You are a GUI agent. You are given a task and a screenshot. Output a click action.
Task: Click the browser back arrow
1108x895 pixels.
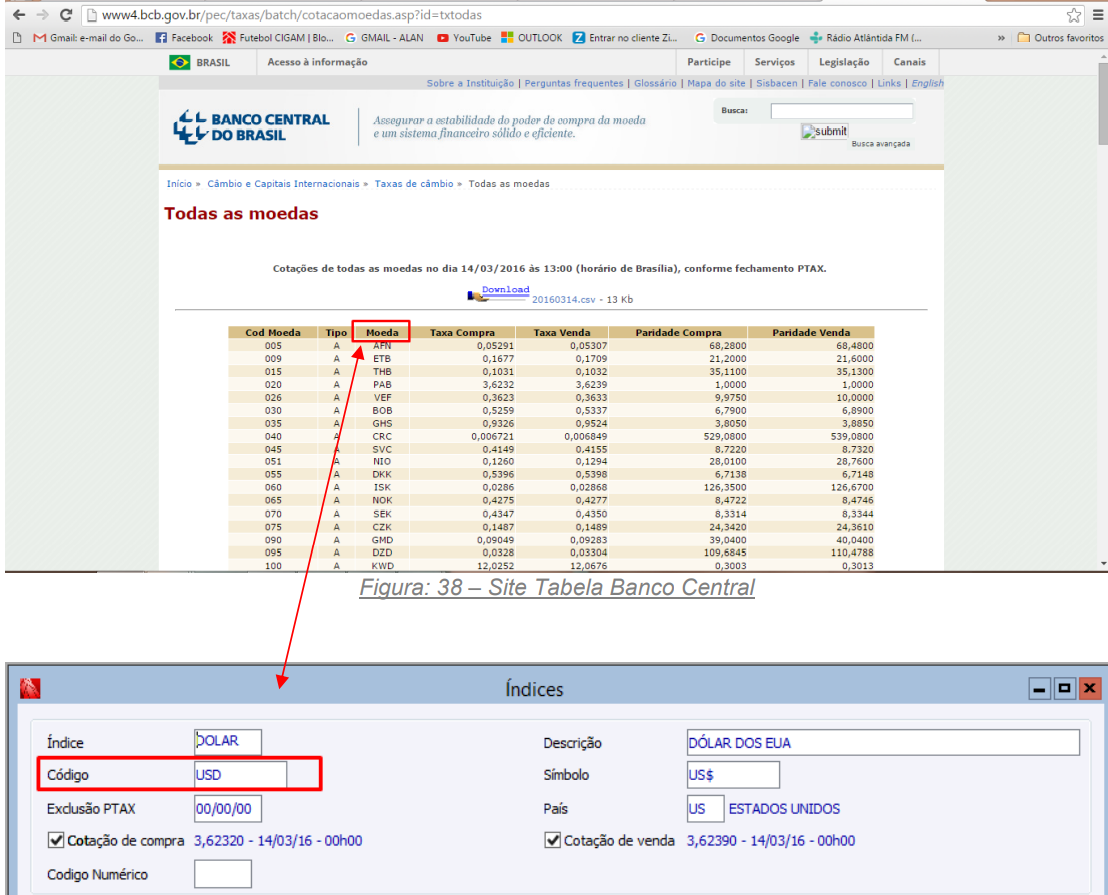tap(19, 15)
